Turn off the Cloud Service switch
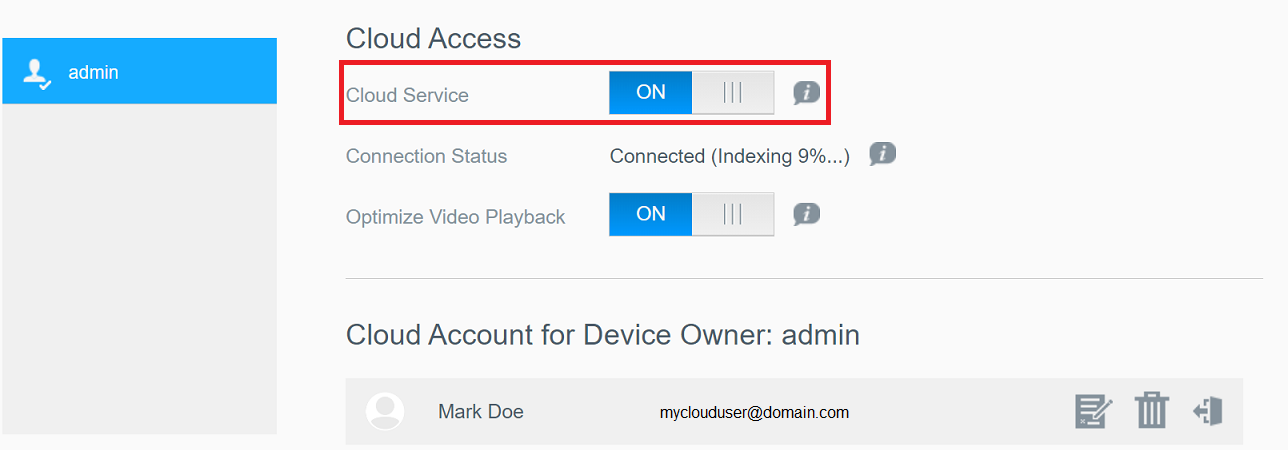1288x450 pixels. pyautogui.click(x=691, y=93)
